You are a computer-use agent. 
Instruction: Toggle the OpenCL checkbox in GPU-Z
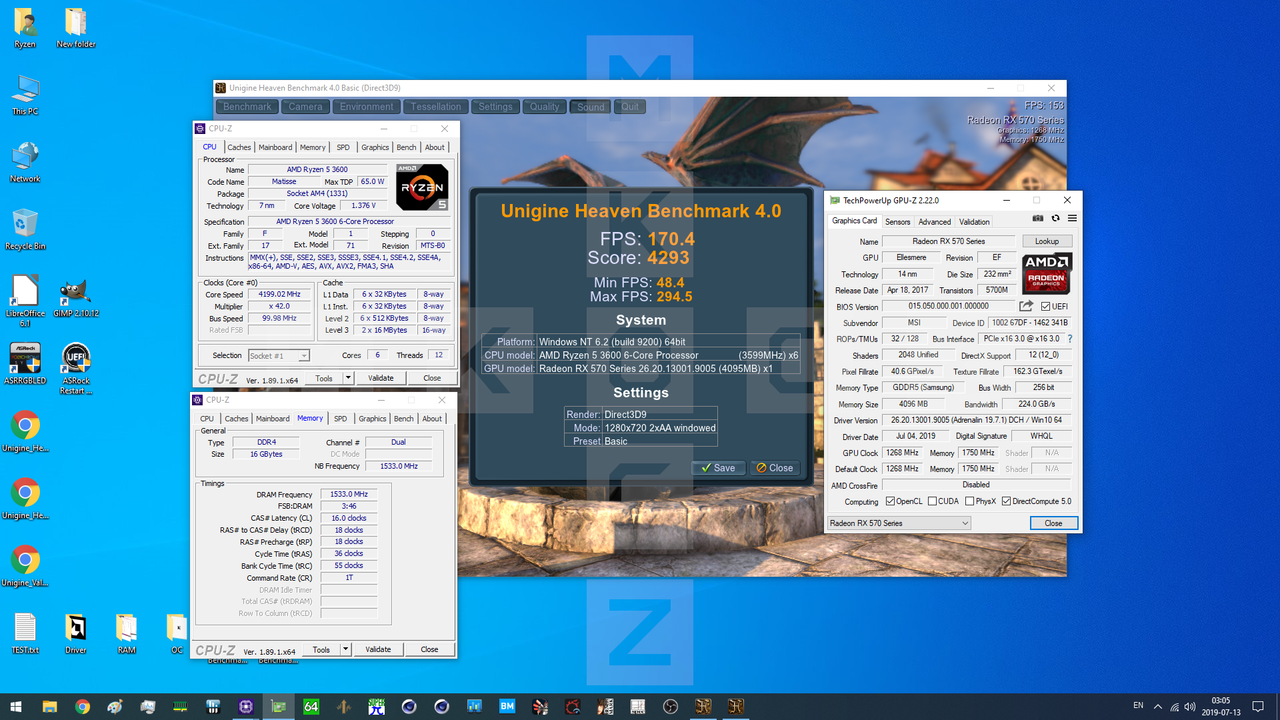click(891, 501)
